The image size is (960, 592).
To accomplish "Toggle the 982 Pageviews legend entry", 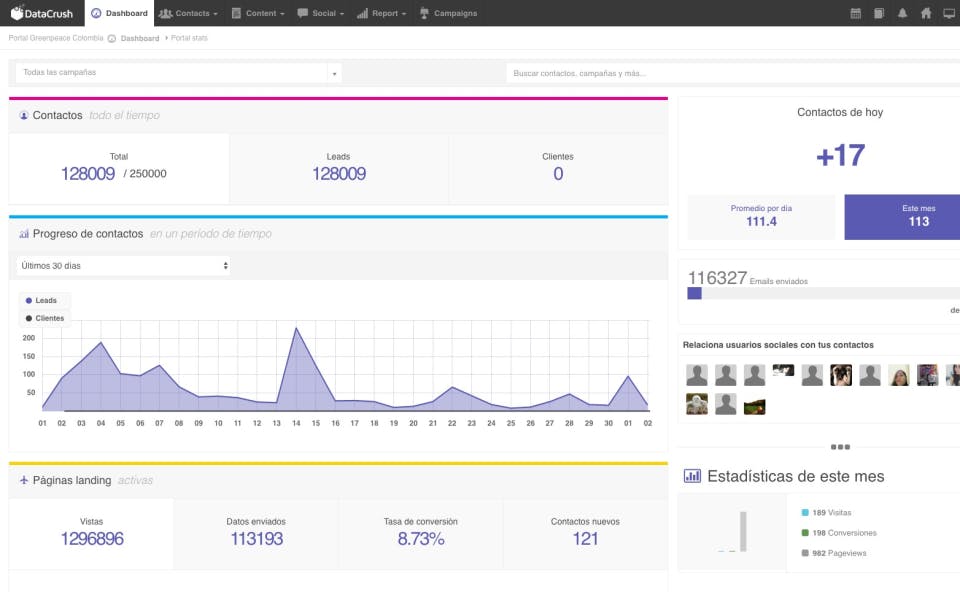I will tap(834, 553).
